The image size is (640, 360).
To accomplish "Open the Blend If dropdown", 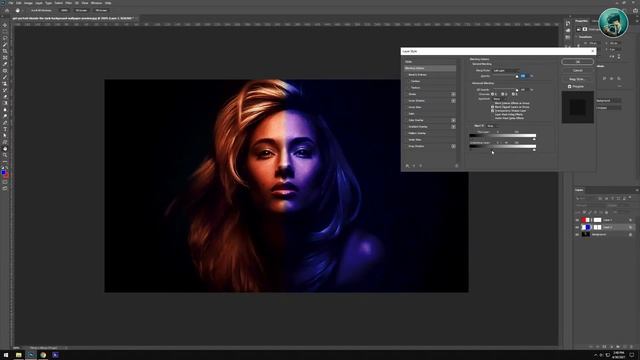I will click(492, 126).
